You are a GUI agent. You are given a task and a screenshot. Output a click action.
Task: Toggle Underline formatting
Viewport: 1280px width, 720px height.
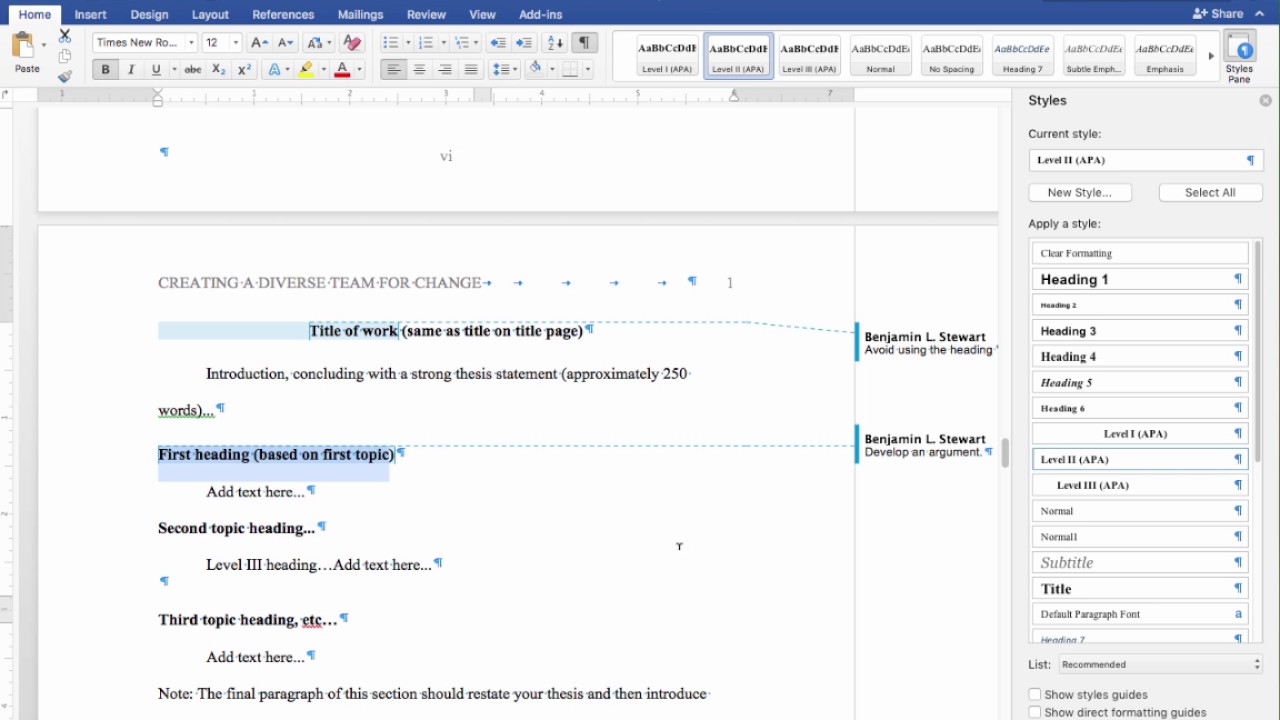(155, 70)
